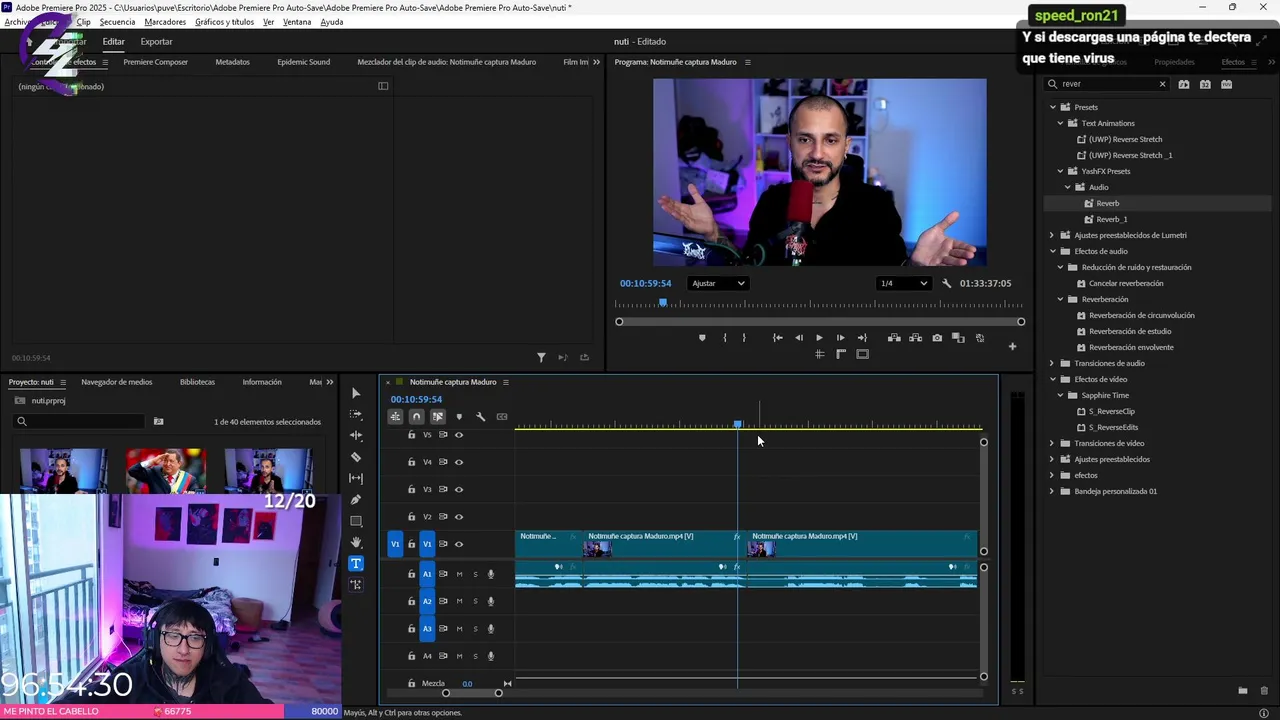Toggle V5 track output eye

click(x=459, y=435)
